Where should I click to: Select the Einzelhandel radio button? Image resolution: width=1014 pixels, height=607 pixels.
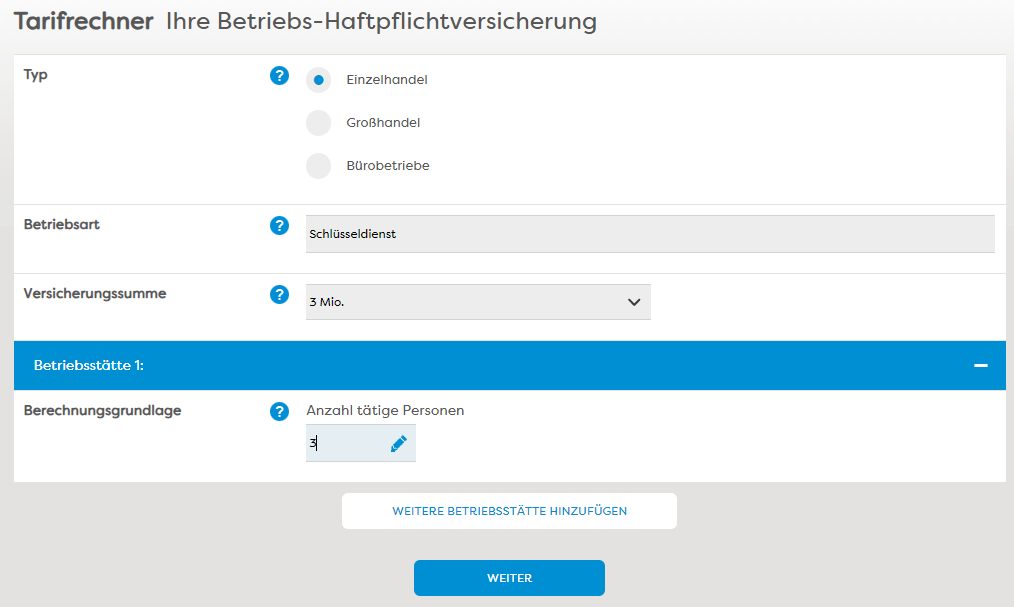point(318,80)
